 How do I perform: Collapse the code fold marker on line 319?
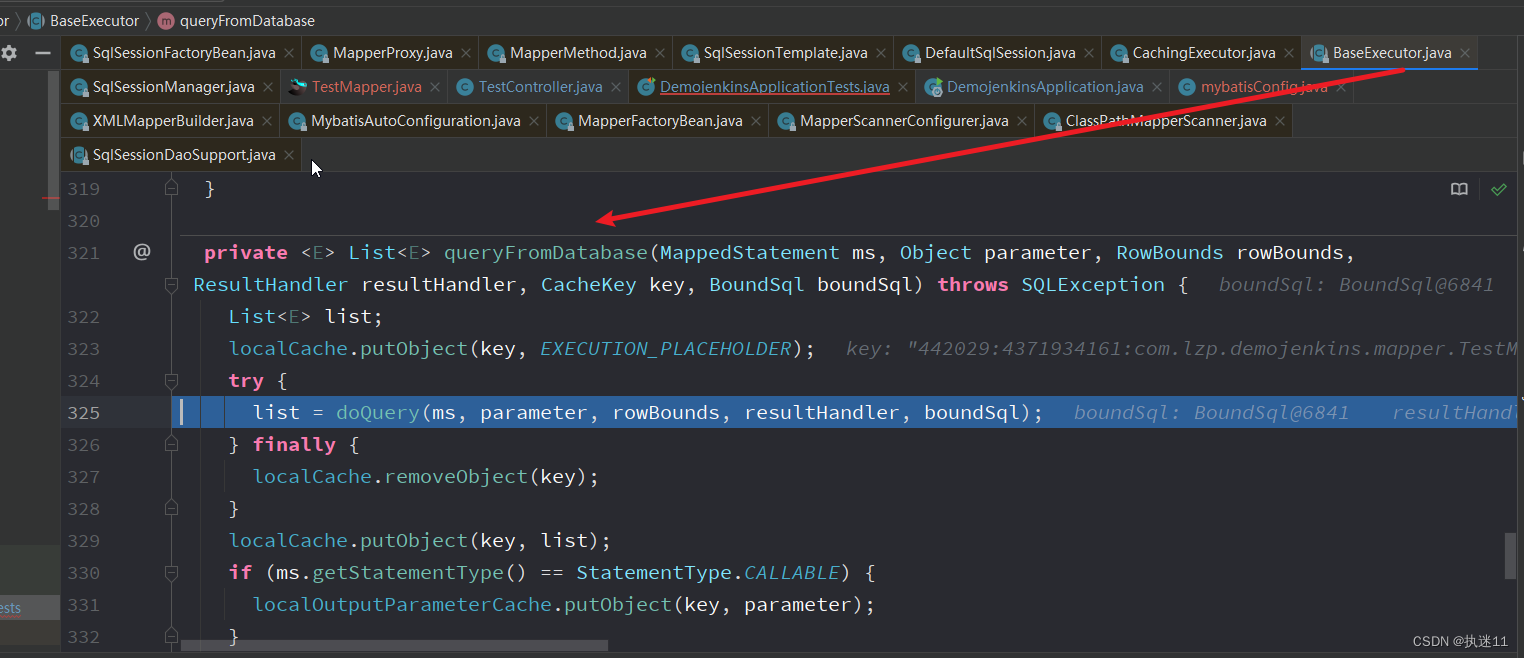(x=171, y=188)
